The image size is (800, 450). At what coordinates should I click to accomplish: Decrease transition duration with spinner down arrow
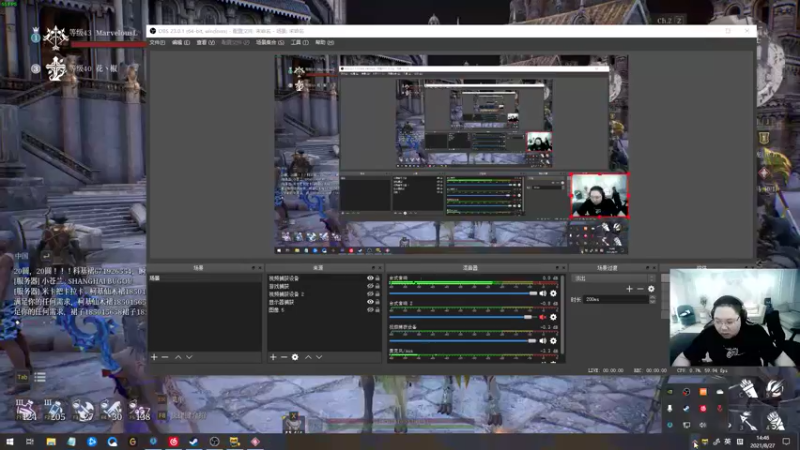tap(652, 302)
